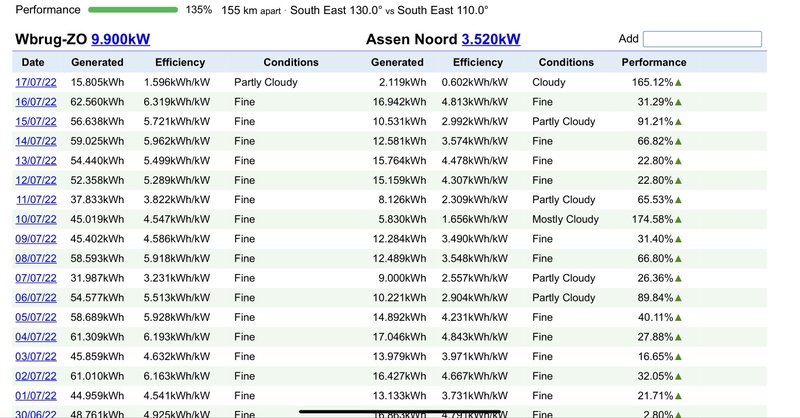Click the green Performance progress bar
800x418 pixels.
click(133, 10)
